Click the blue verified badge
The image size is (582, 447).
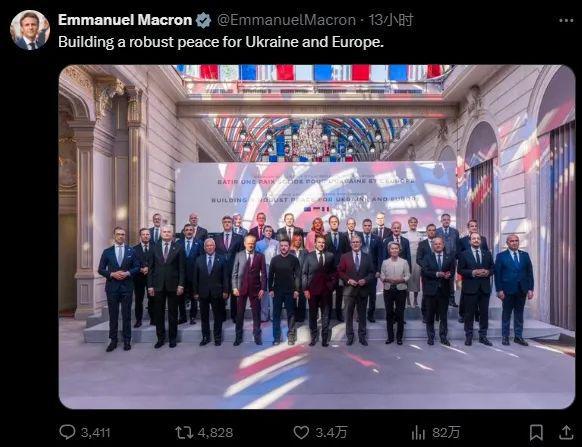pyautogui.click(x=203, y=20)
